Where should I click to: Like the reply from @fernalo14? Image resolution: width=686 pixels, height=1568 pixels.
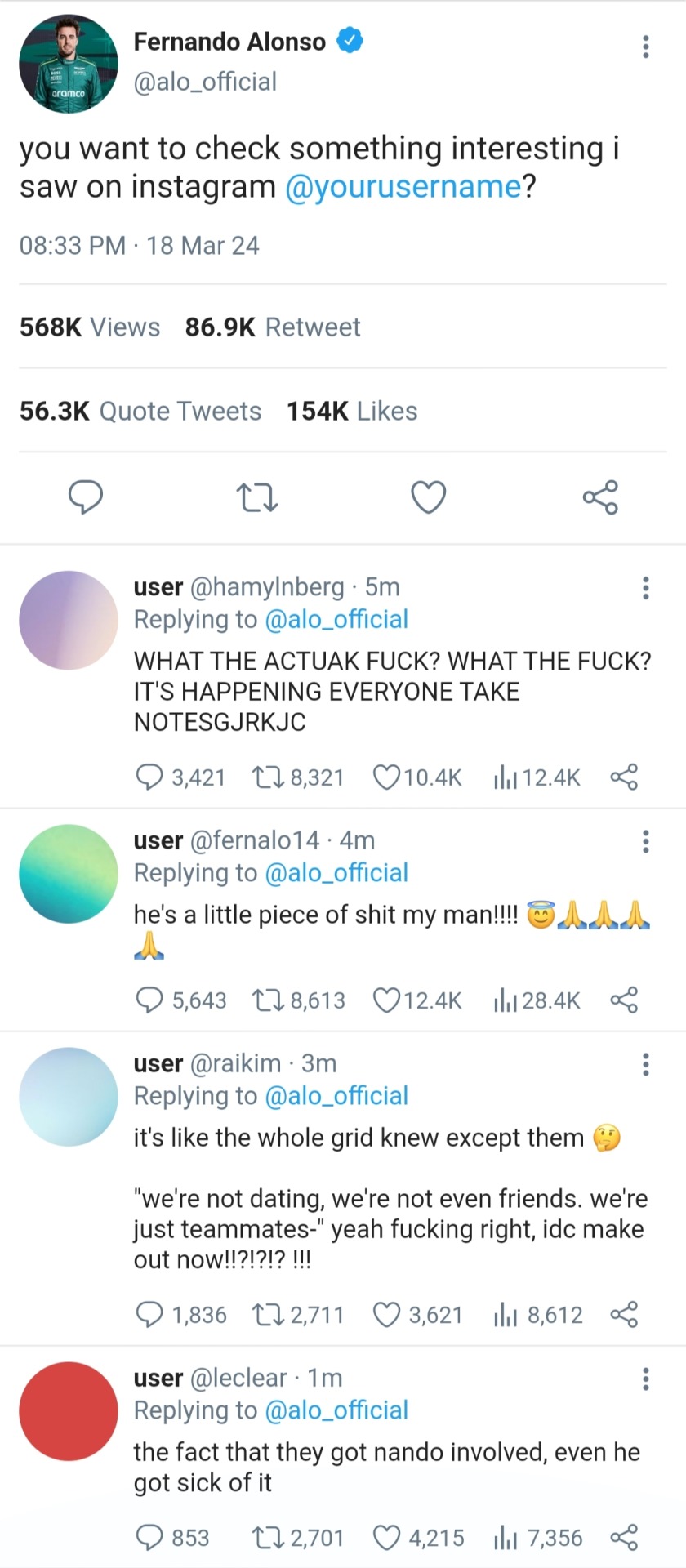click(385, 1000)
